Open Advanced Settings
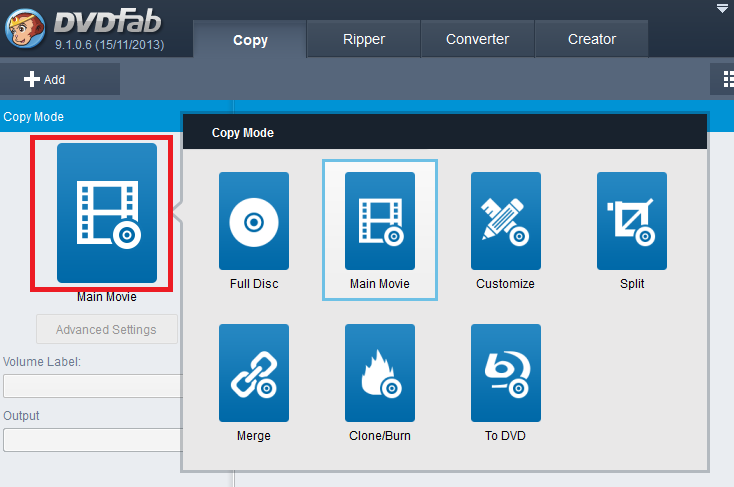Screen dimensions: 734x487 (106, 329)
